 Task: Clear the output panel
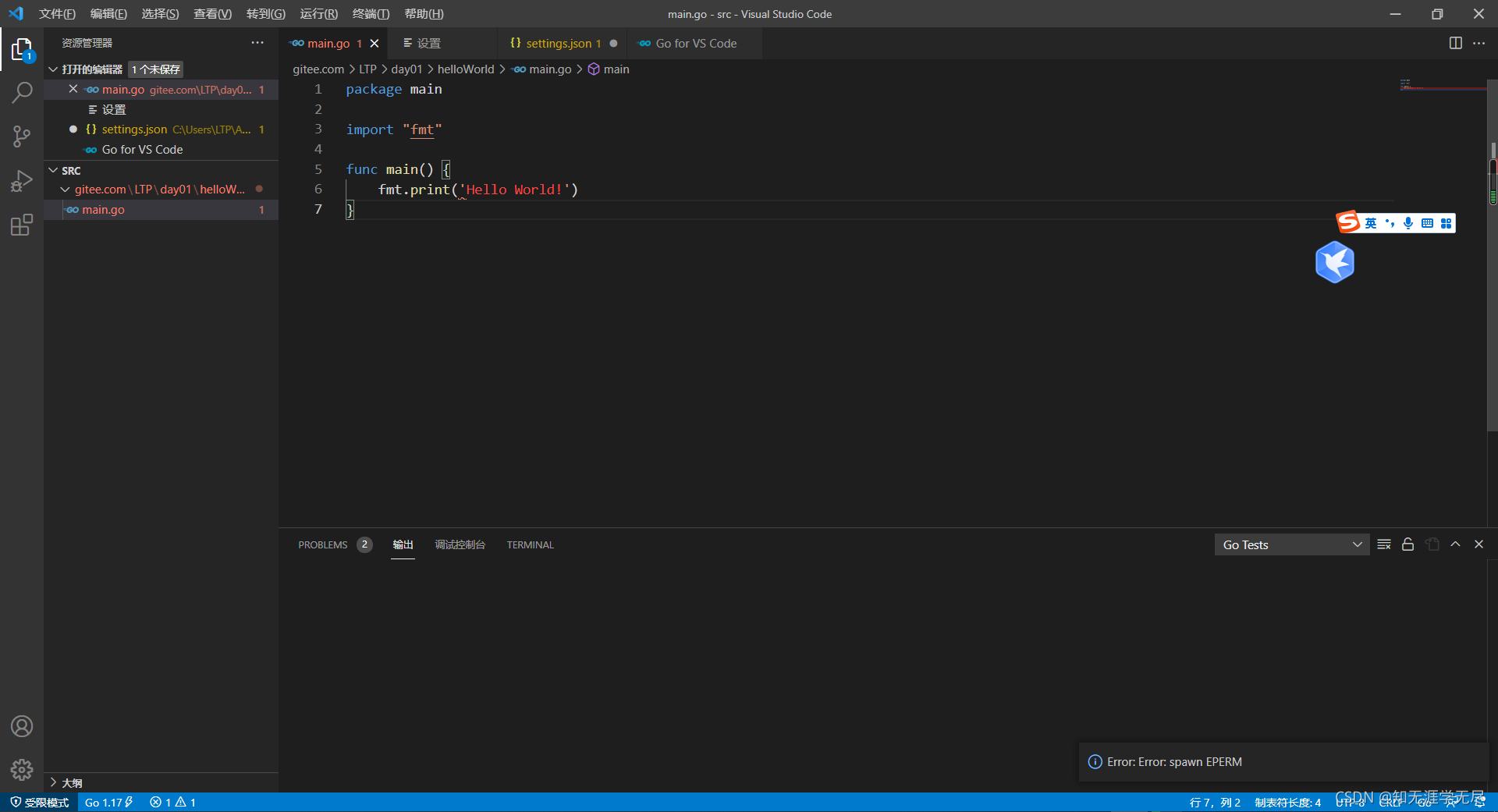tap(1384, 544)
